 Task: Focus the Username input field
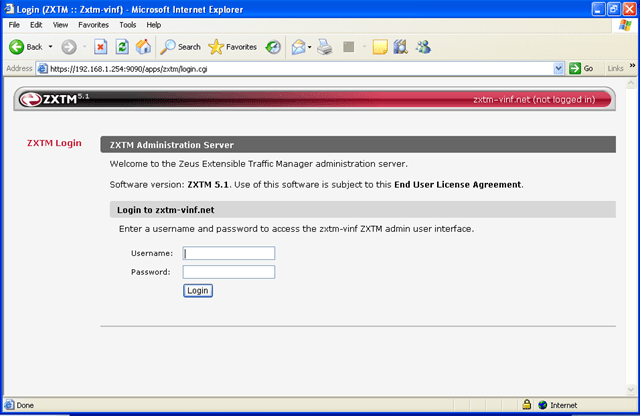click(x=228, y=253)
